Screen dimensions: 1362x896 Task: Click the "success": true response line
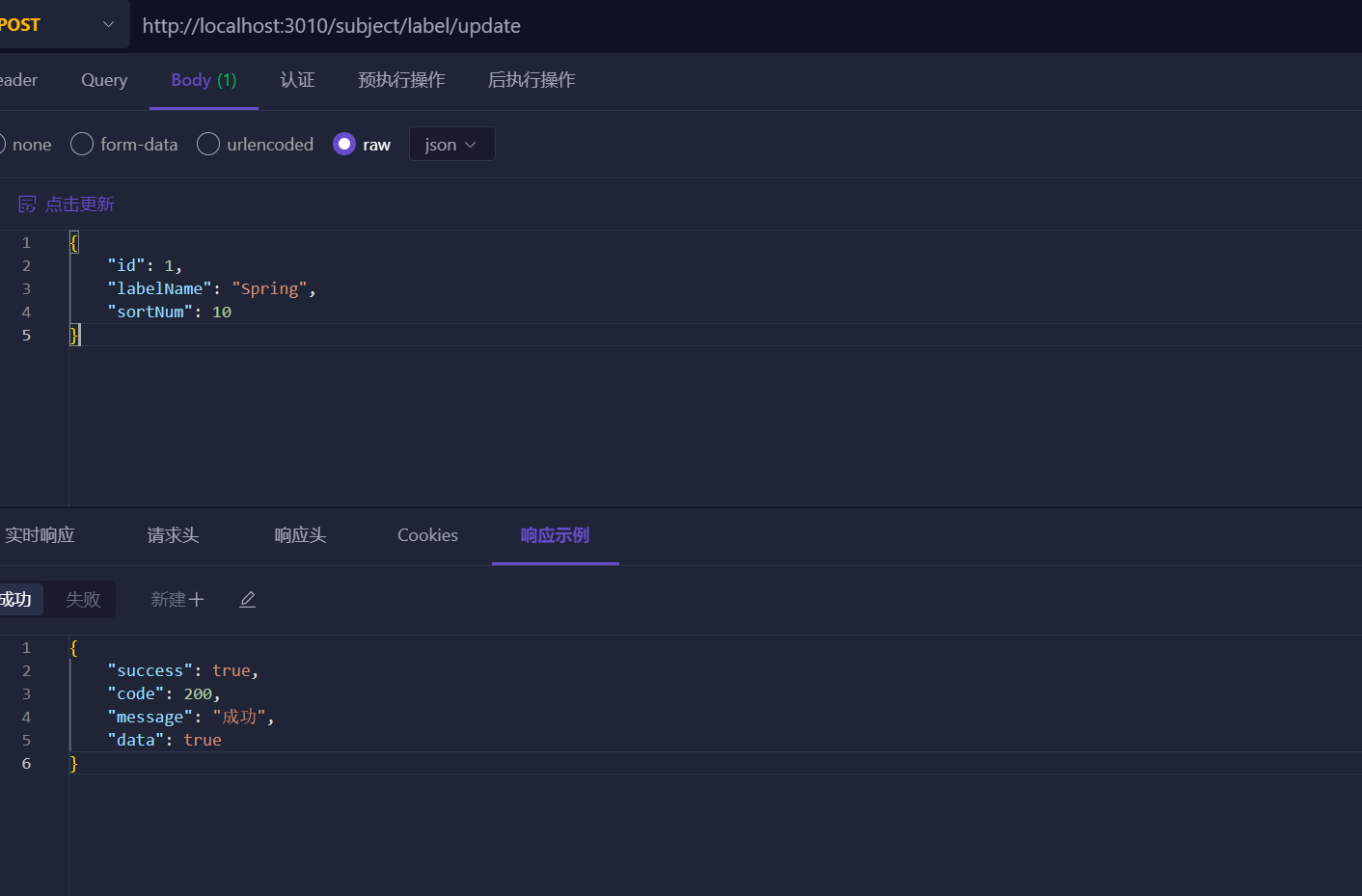tap(183, 670)
